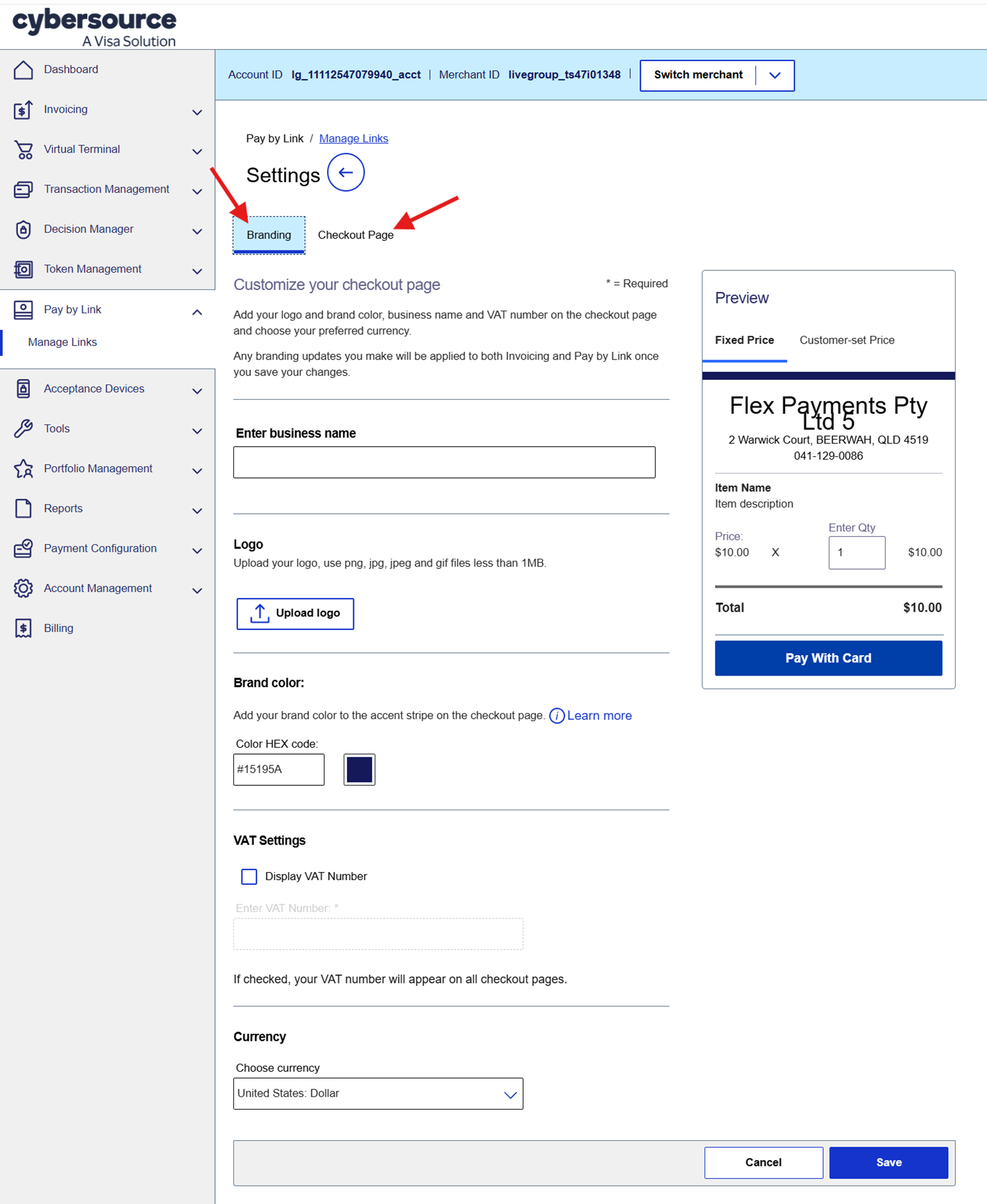Click the Enter business name field
This screenshot has height=1204, width=987.
click(444, 462)
